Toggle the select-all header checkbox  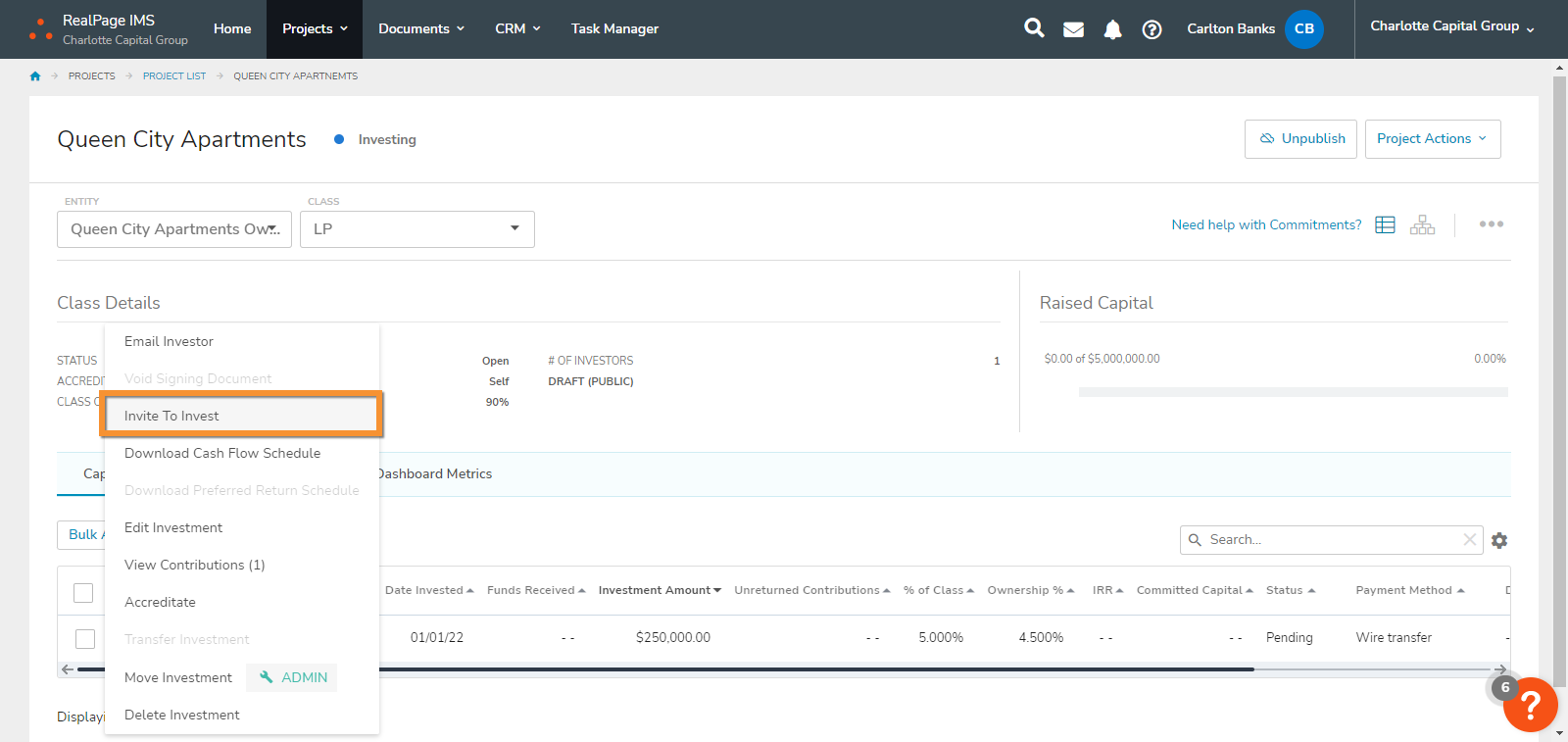coord(83,592)
